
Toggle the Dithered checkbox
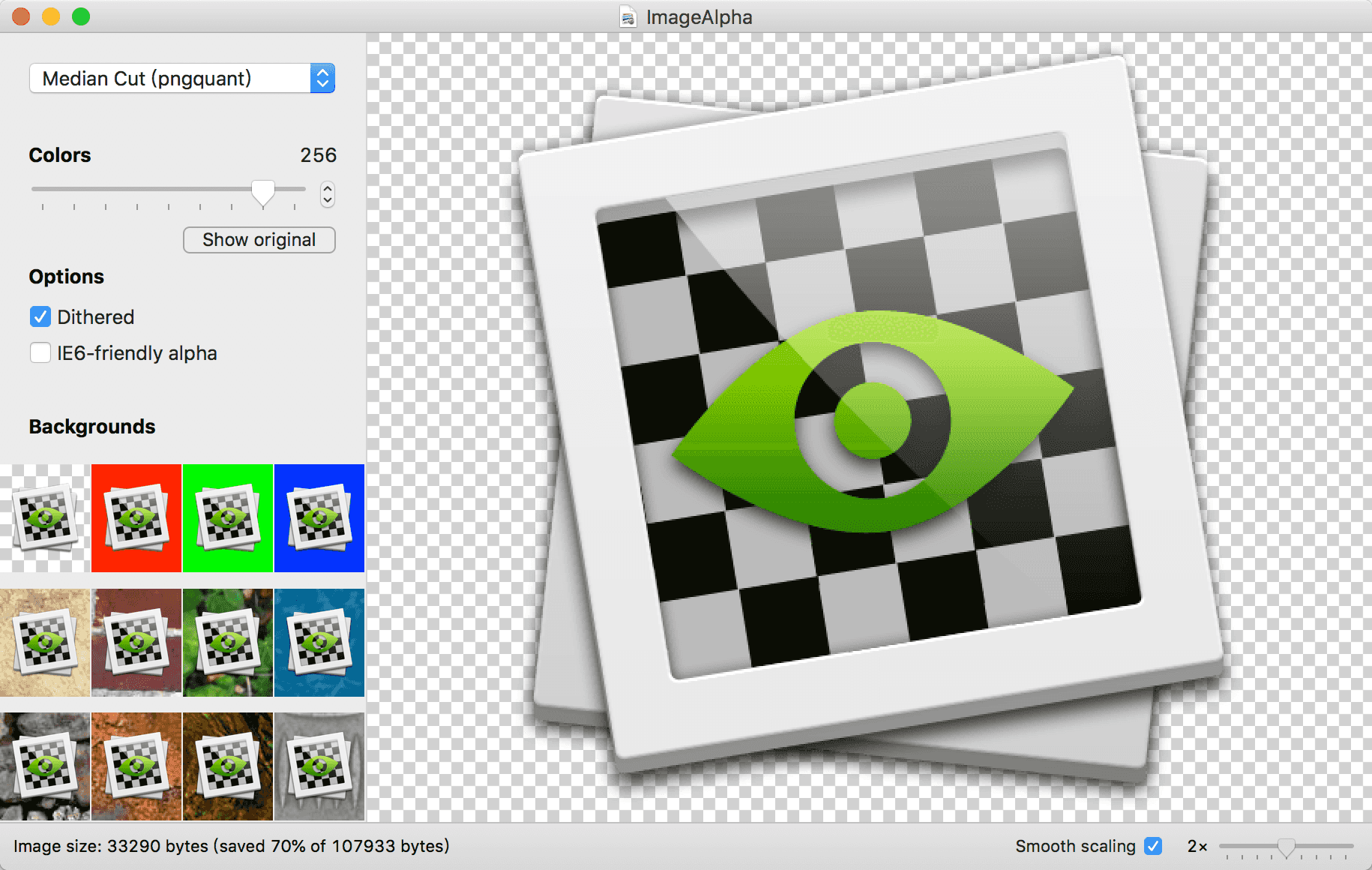pyautogui.click(x=40, y=317)
